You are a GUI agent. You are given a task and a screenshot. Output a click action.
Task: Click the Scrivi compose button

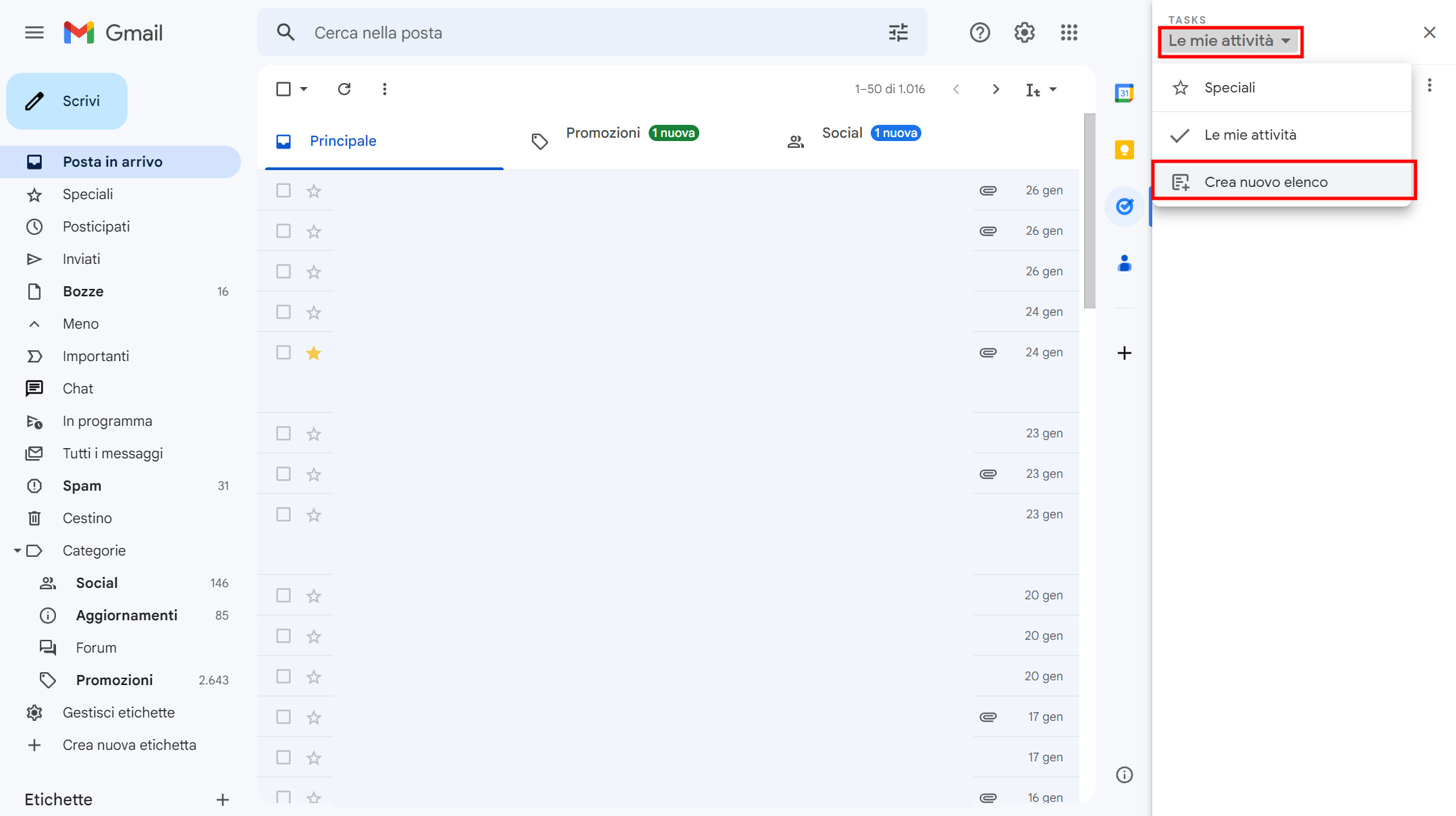(x=66, y=101)
